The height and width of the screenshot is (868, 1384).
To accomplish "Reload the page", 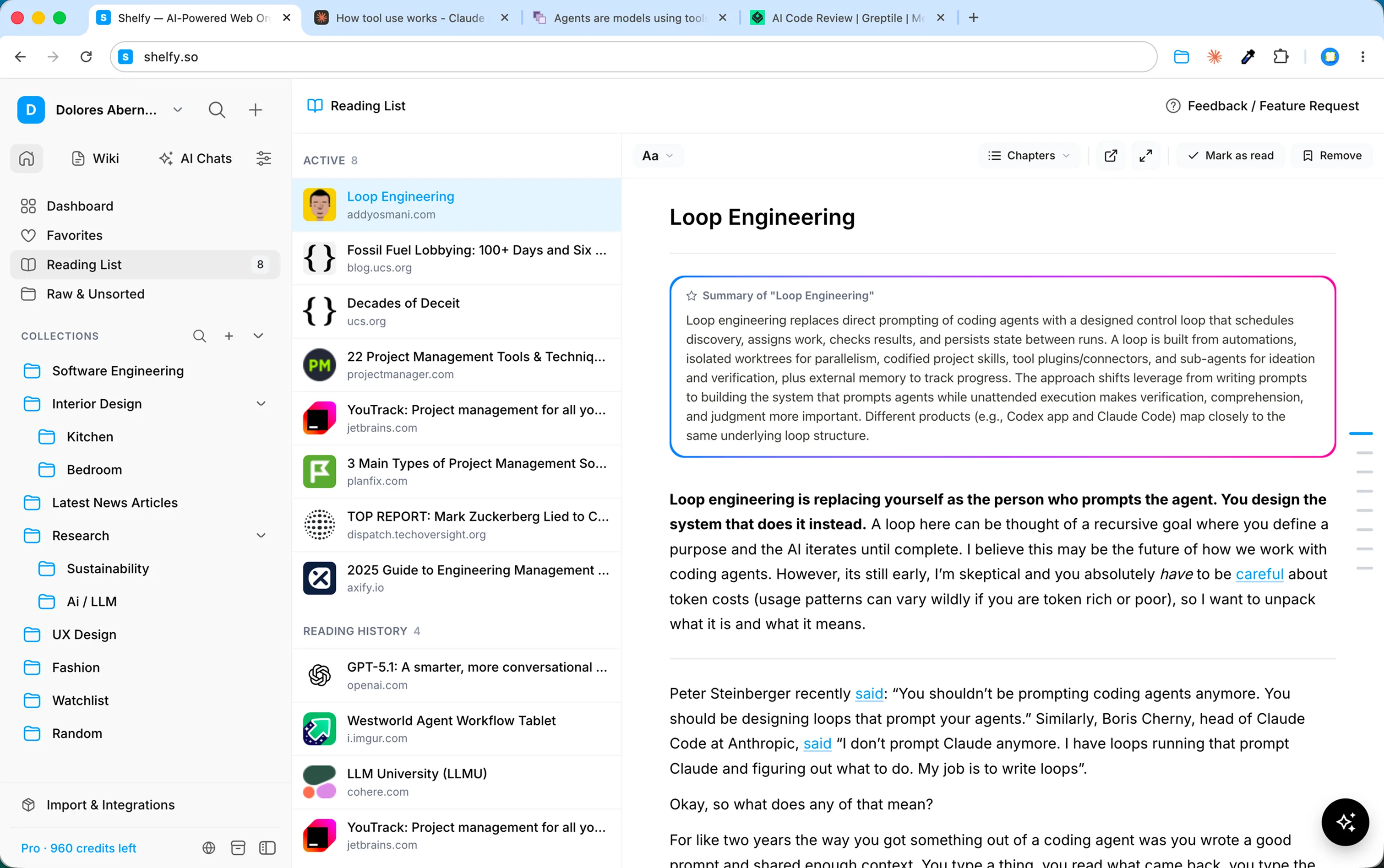I will (86, 57).
